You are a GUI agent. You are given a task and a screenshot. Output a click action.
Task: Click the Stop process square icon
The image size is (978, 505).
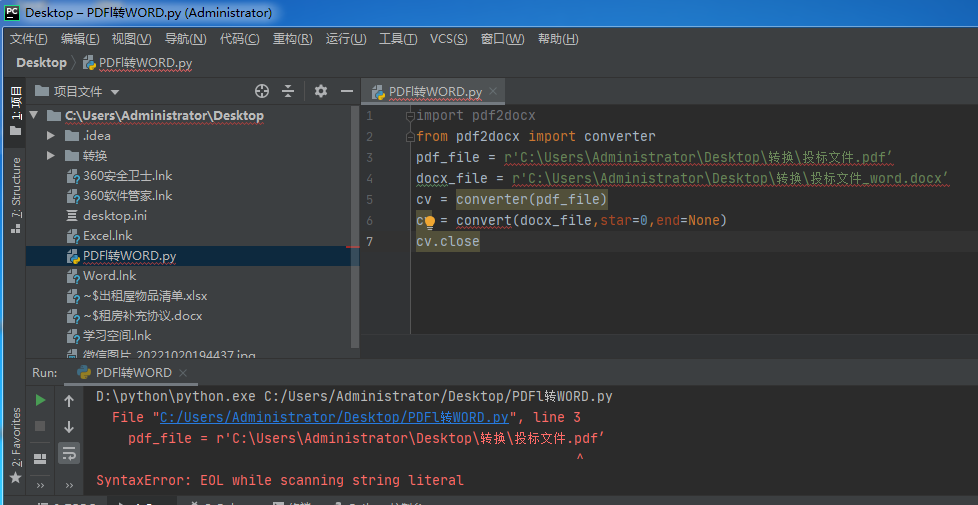click(40, 427)
